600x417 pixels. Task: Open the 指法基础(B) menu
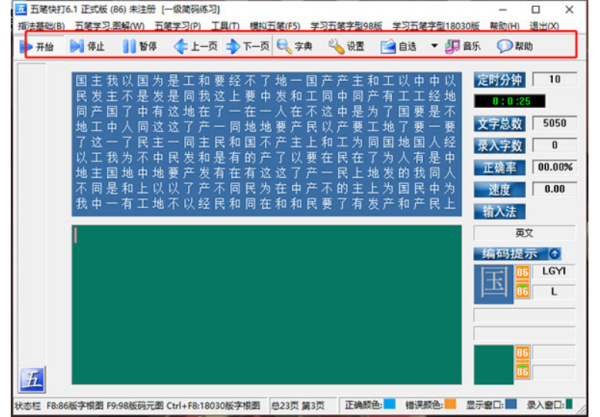pos(41,26)
